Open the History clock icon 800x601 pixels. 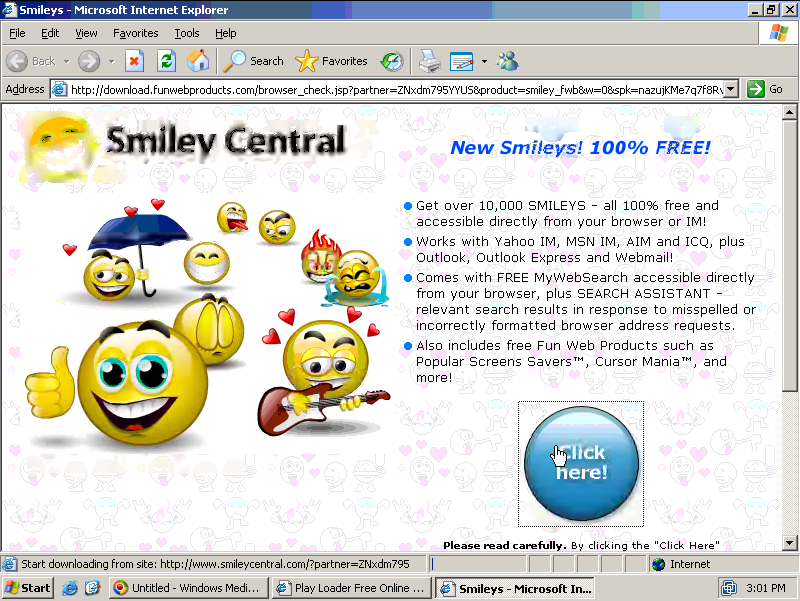[392, 61]
